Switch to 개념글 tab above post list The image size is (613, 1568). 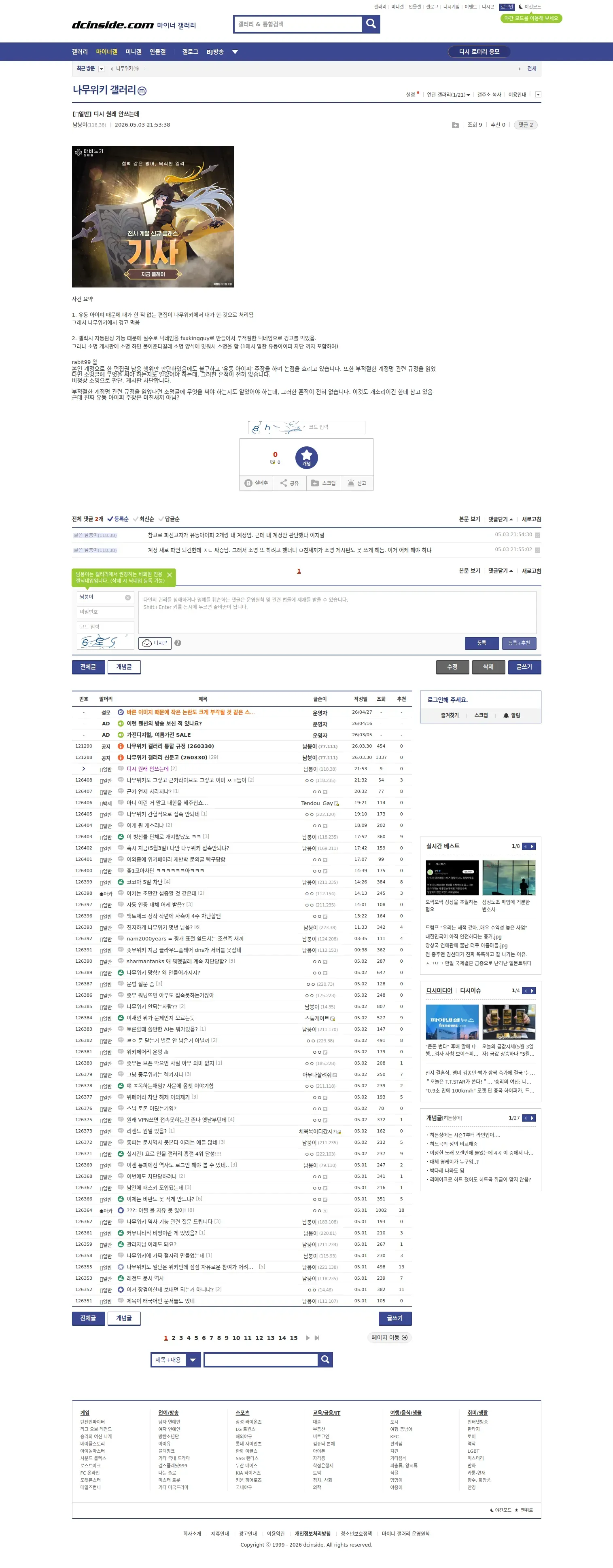click(124, 666)
